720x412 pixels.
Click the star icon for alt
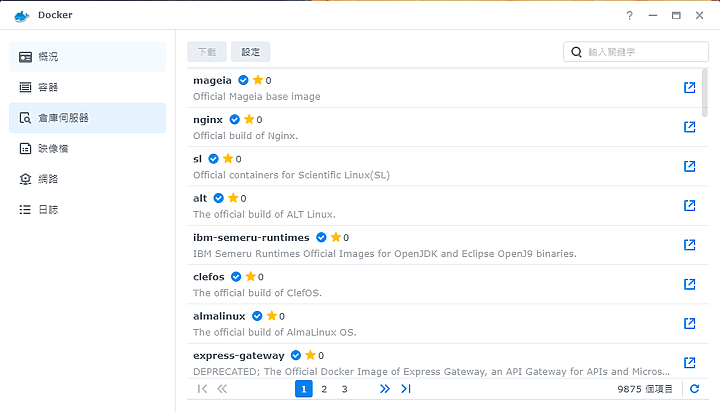233,198
